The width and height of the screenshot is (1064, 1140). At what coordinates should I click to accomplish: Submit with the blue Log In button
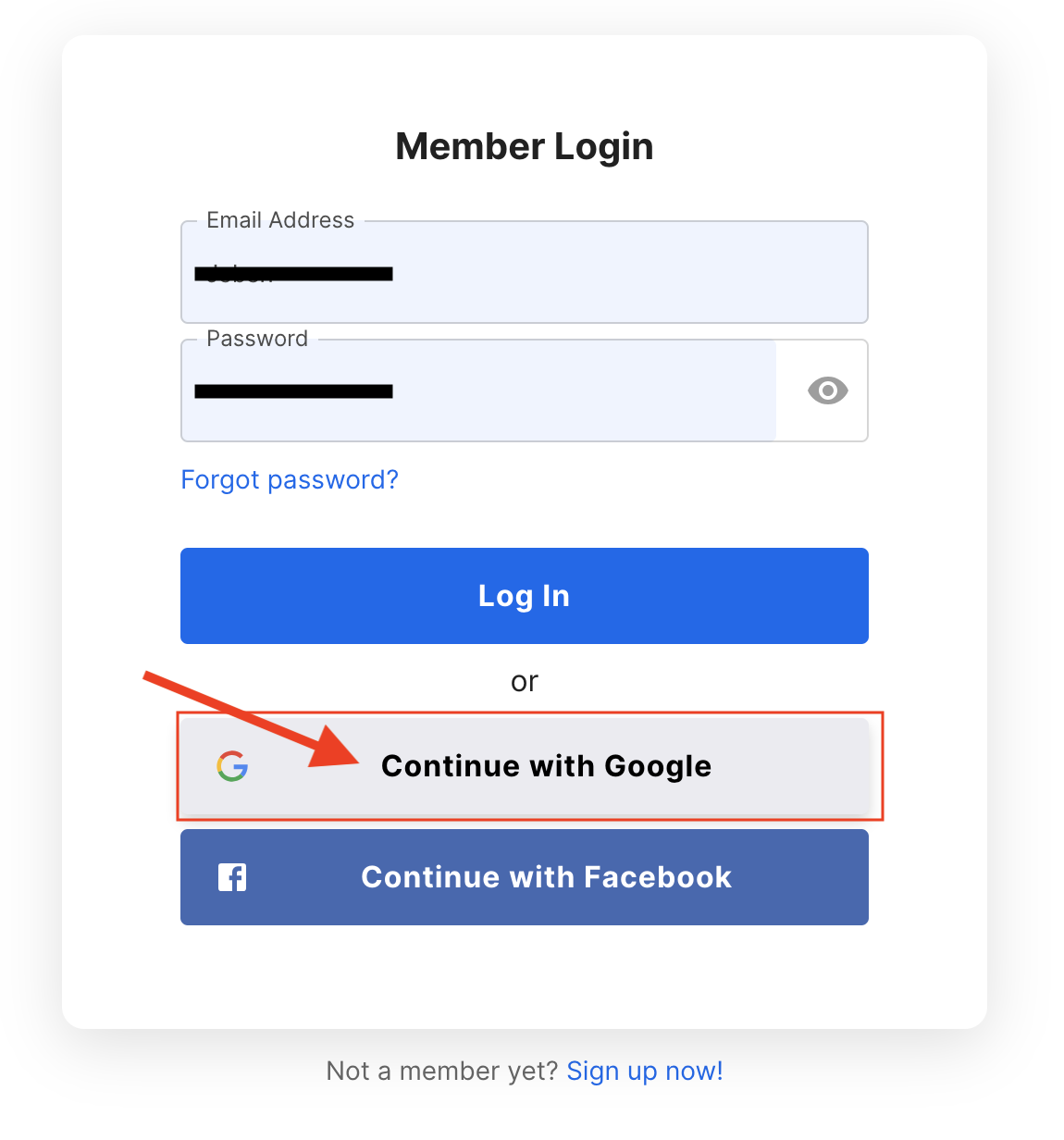pyautogui.click(x=525, y=596)
